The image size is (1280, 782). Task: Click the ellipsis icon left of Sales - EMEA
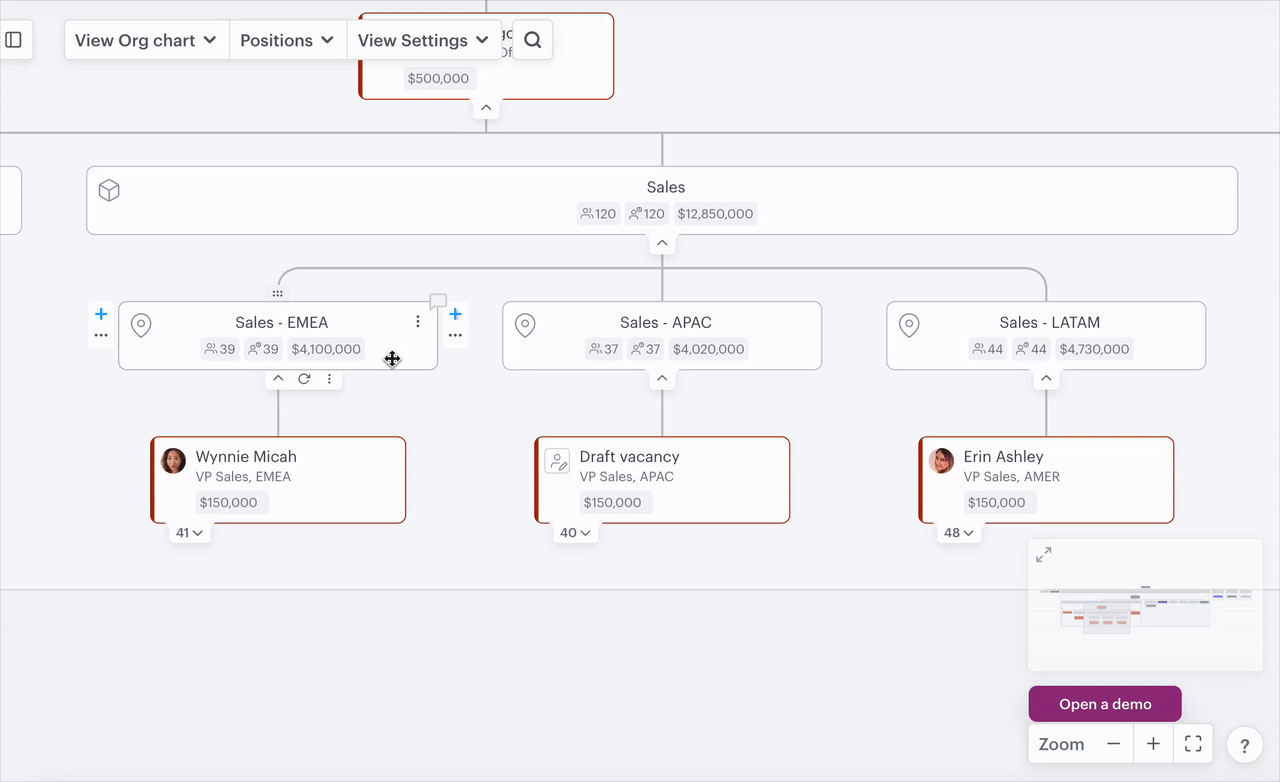[x=100, y=335]
